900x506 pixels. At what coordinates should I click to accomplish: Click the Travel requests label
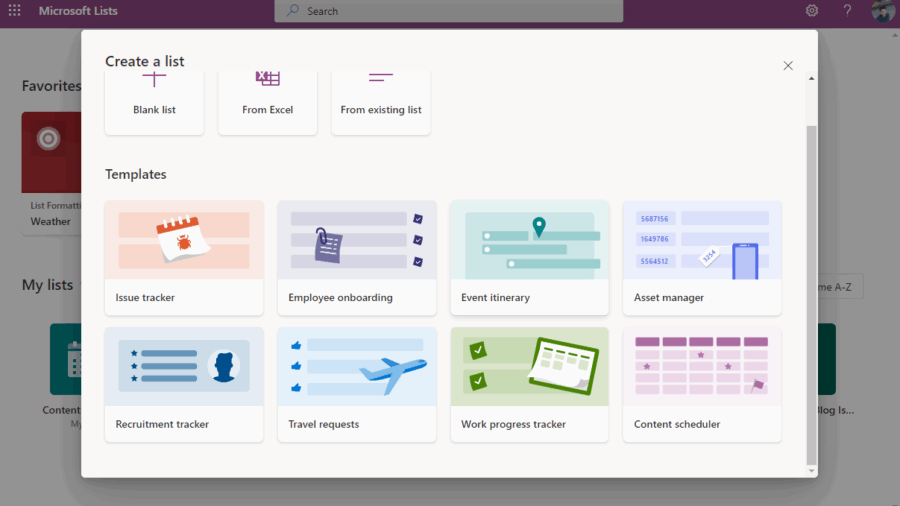tap(324, 424)
